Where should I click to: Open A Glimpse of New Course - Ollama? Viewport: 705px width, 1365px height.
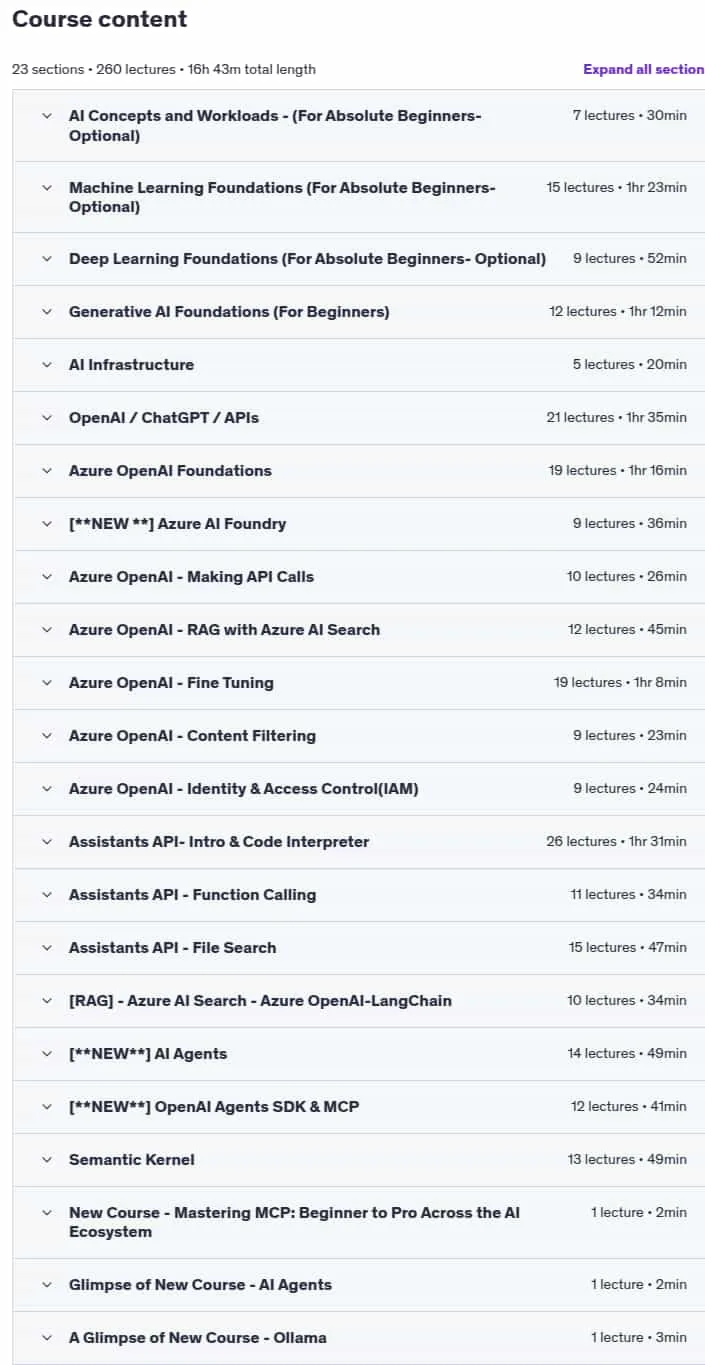tap(359, 1338)
